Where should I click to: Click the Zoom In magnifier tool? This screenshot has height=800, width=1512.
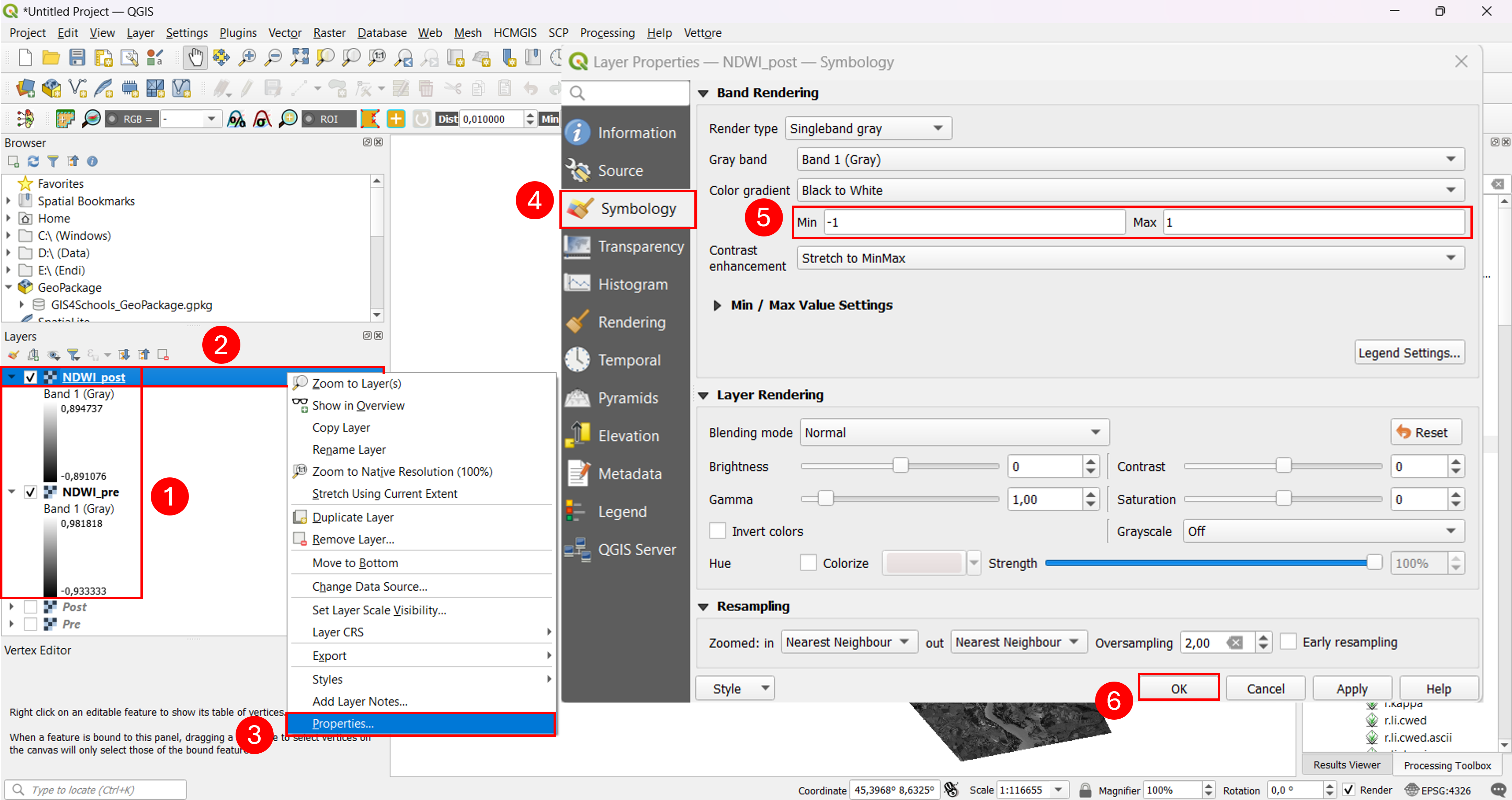[x=247, y=57]
